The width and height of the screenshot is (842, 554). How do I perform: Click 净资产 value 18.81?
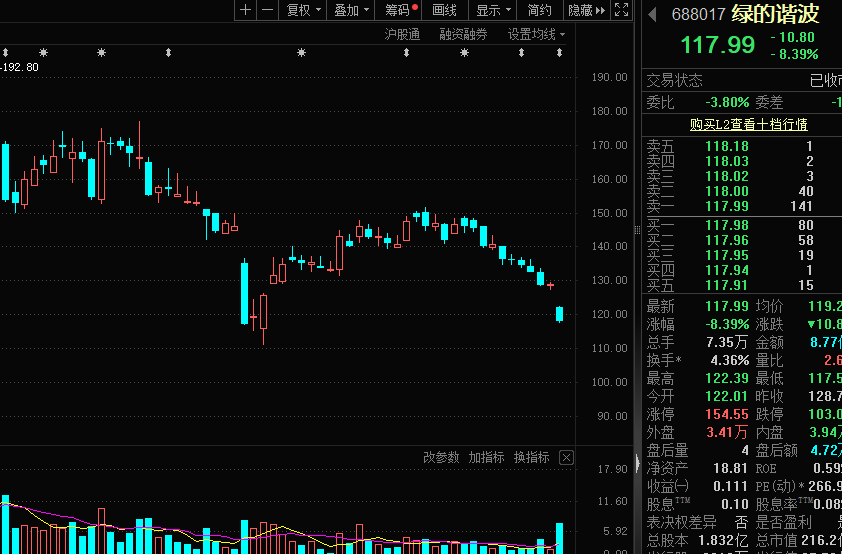click(x=730, y=469)
